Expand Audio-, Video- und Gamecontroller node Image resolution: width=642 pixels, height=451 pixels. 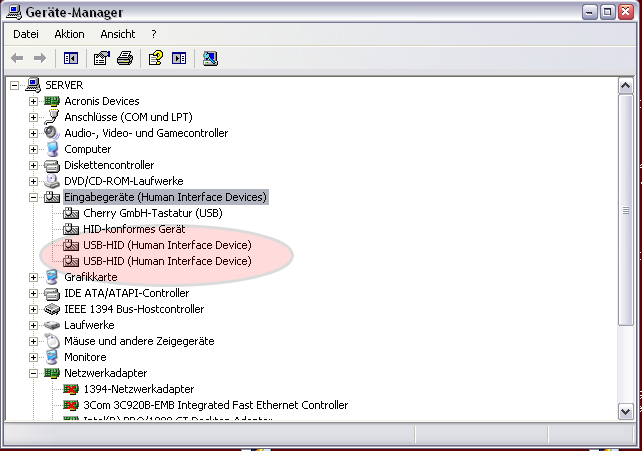tap(34, 133)
